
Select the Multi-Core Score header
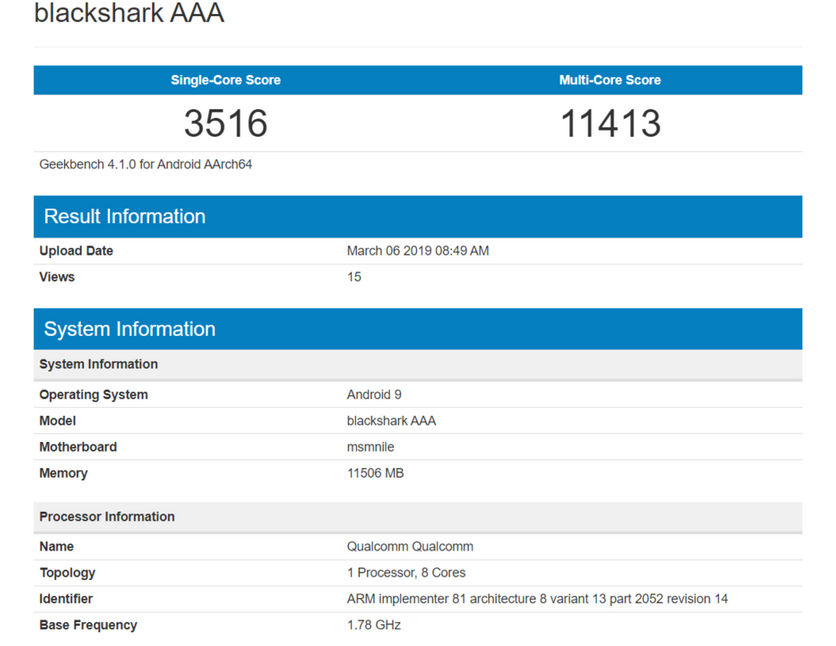pos(610,80)
